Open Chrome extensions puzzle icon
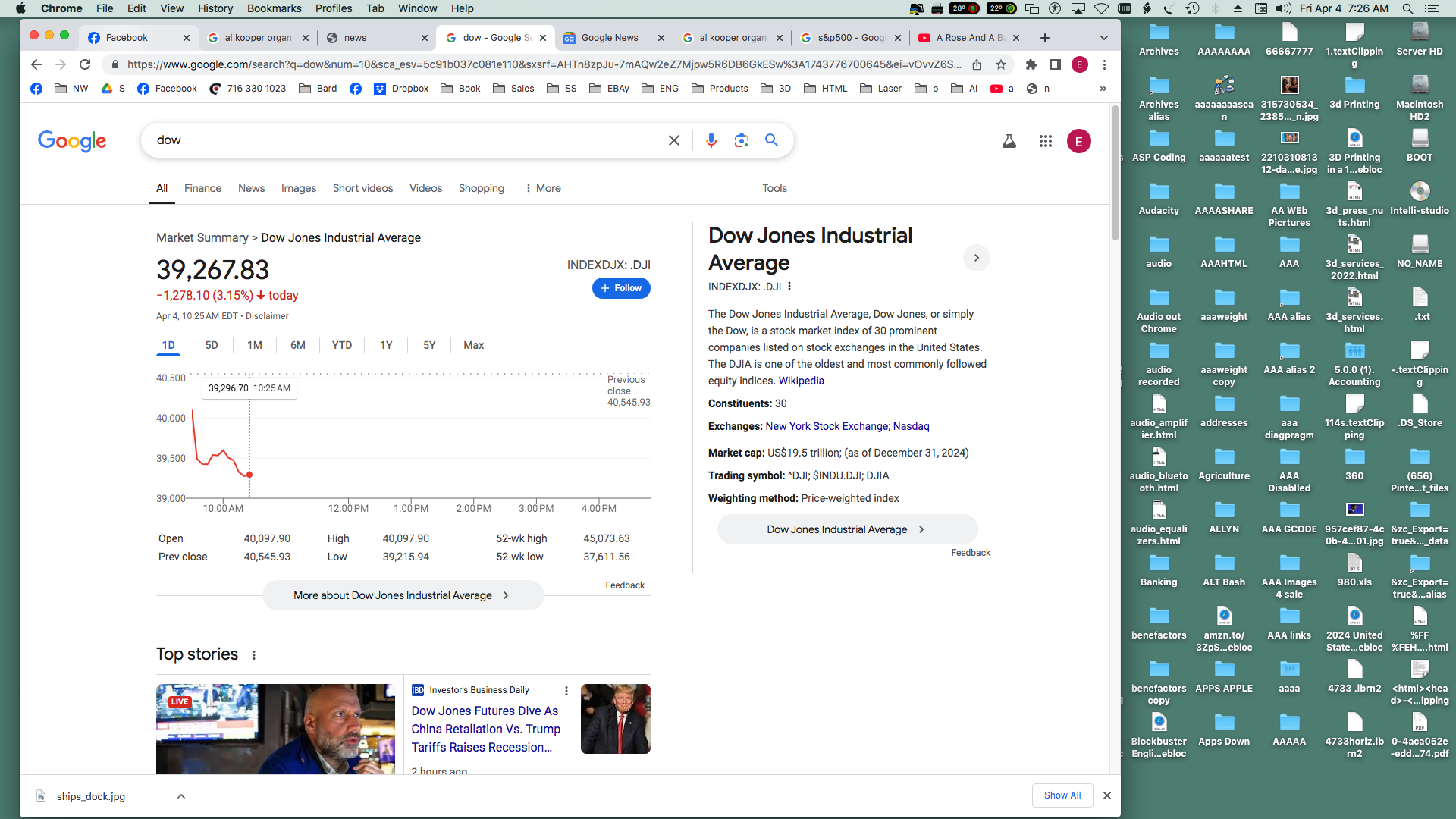Screen dimensions: 1456x819 click(x=1031, y=64)
